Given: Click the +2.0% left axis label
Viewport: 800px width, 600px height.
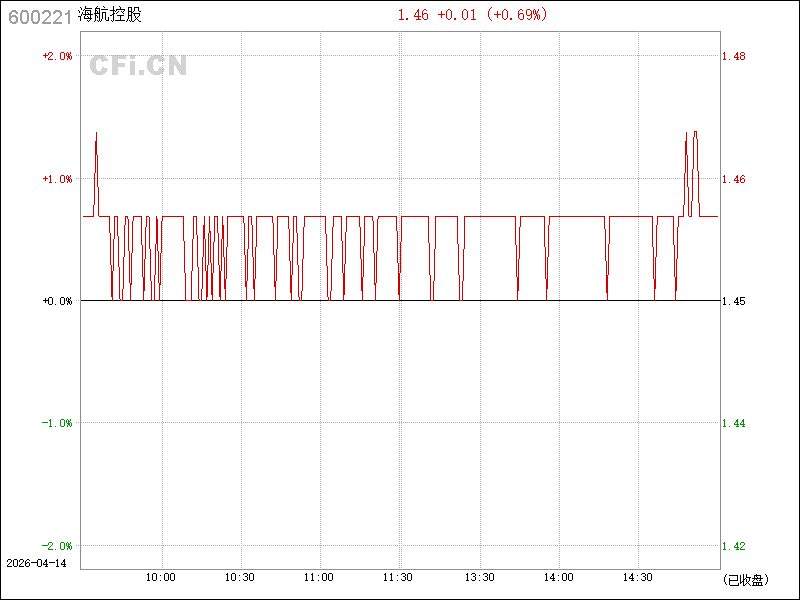Looking at the screenshot, I should 57,56.
